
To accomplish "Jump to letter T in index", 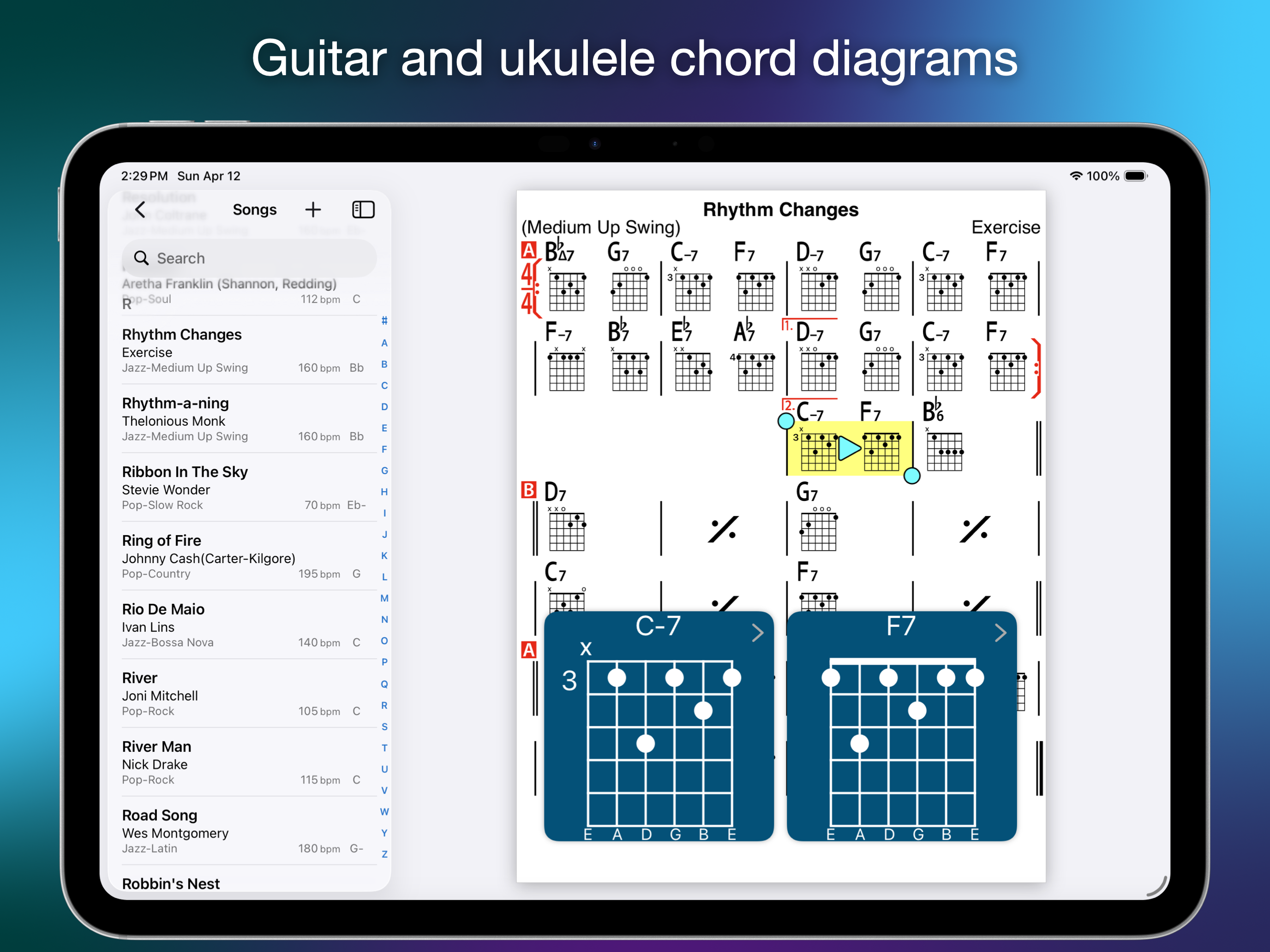I will tap(384, 748).
